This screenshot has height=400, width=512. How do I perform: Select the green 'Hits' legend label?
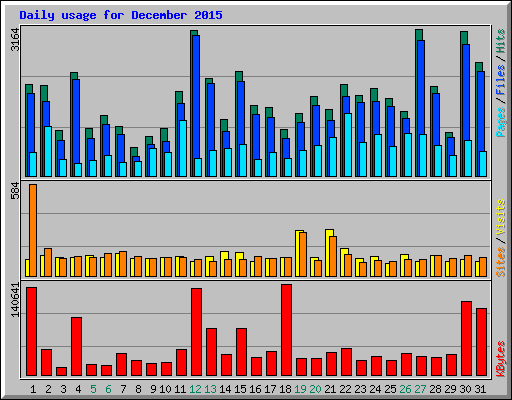click(501, 42)
